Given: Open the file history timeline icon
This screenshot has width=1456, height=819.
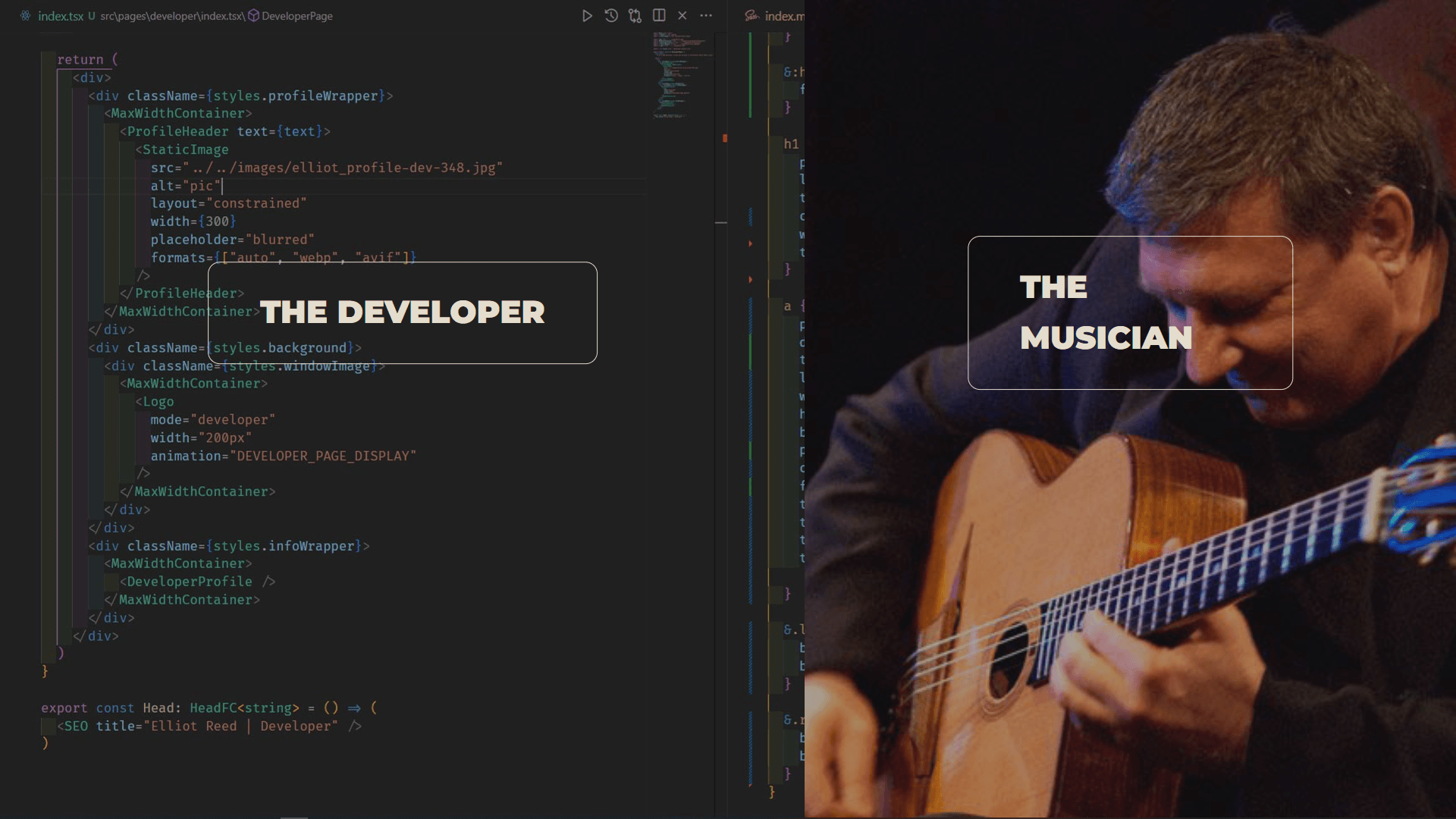Looking at the screenshot, I should coord(611,15).
